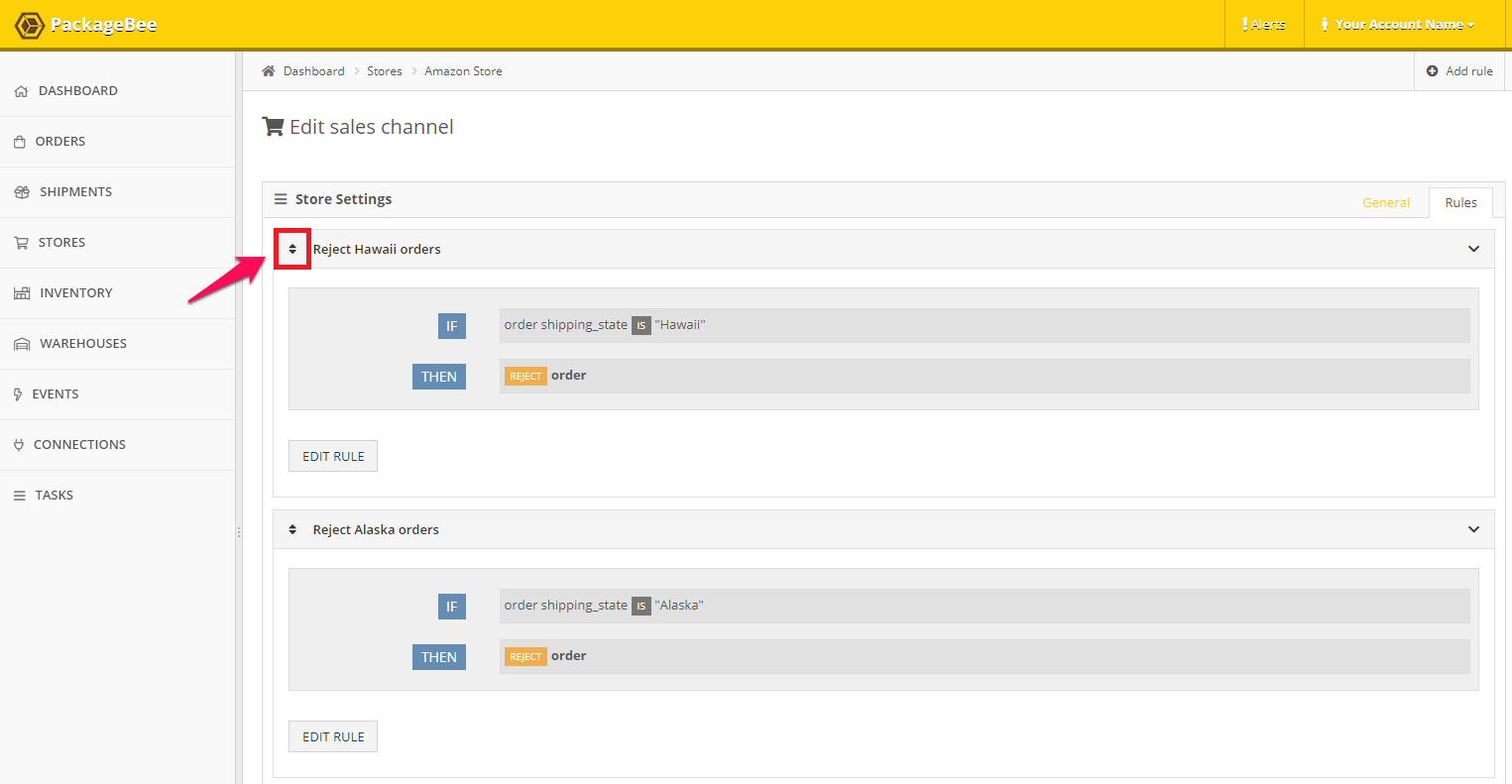Click the Warehouses building icon in sidebar
This screenshot has height=784, width=1512.
click(x=22, y=344)
